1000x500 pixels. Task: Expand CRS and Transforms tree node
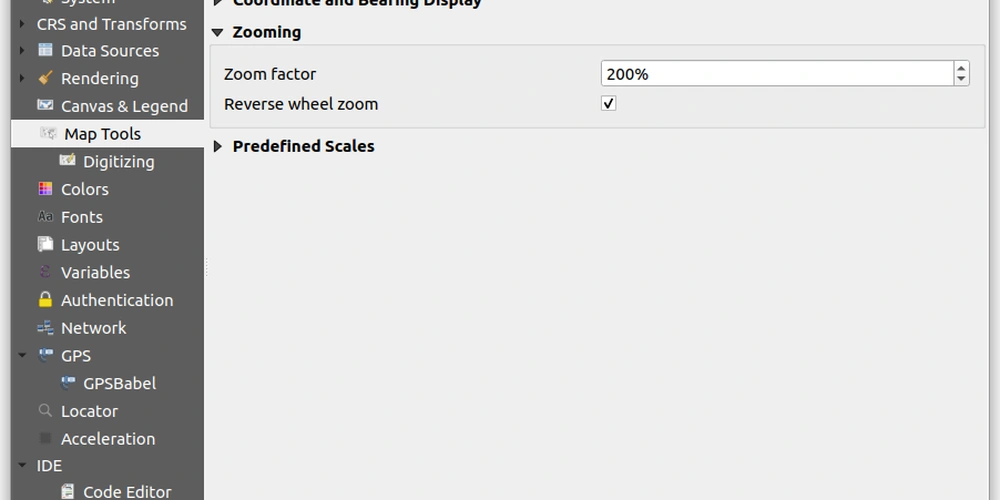[22, 24]
